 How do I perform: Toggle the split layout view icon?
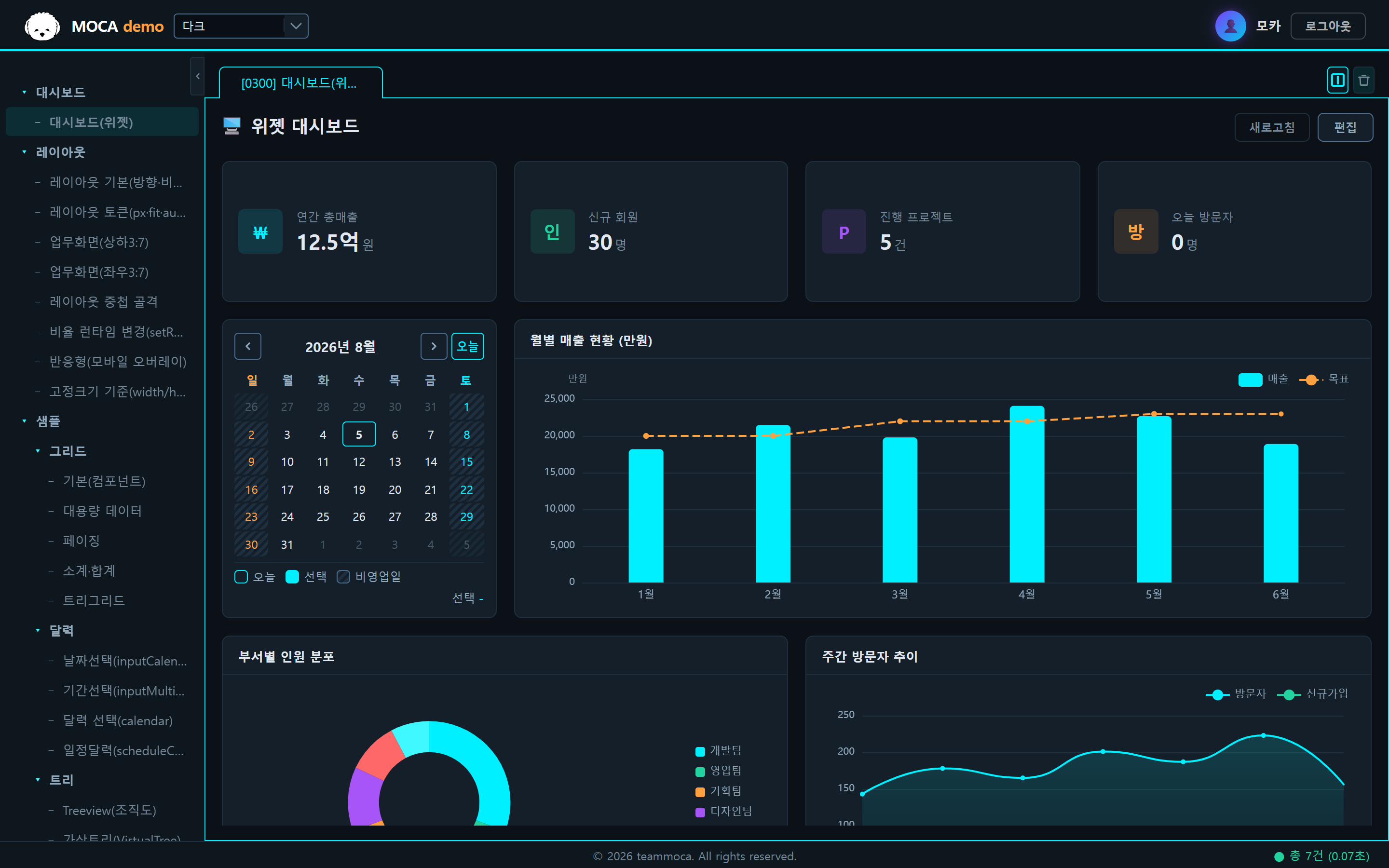point(1337,81)
